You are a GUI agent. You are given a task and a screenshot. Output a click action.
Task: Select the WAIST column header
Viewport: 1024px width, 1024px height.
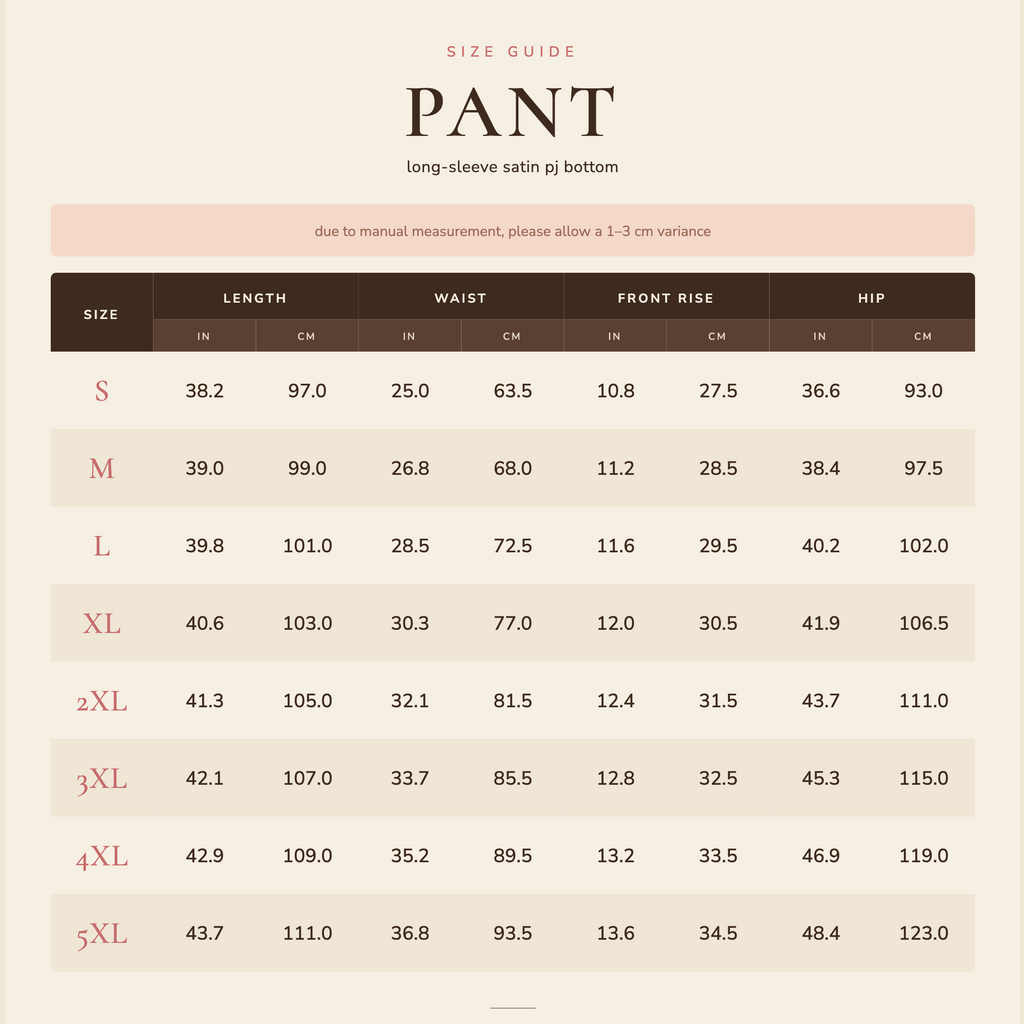461,298
